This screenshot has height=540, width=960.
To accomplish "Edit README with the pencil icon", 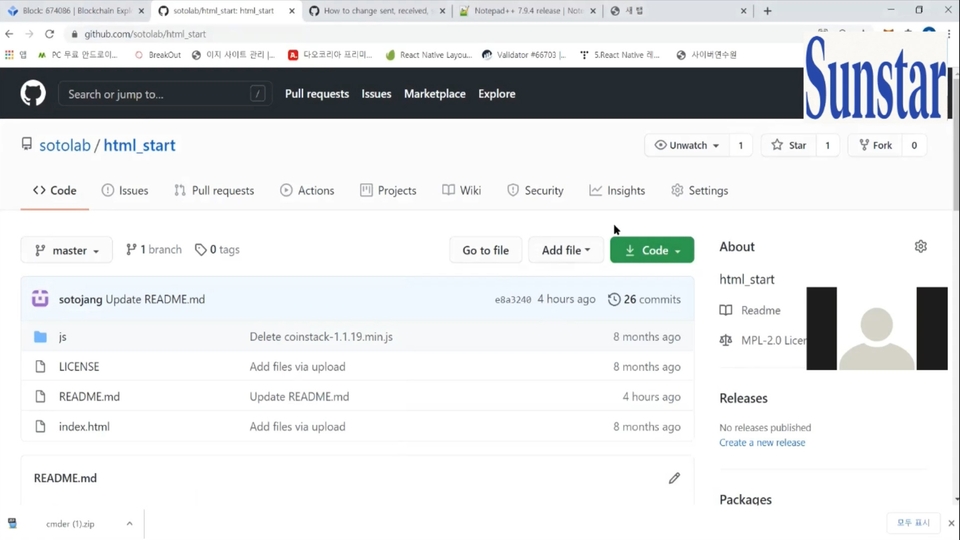I will pyautogui.click(x=674, y=478).
